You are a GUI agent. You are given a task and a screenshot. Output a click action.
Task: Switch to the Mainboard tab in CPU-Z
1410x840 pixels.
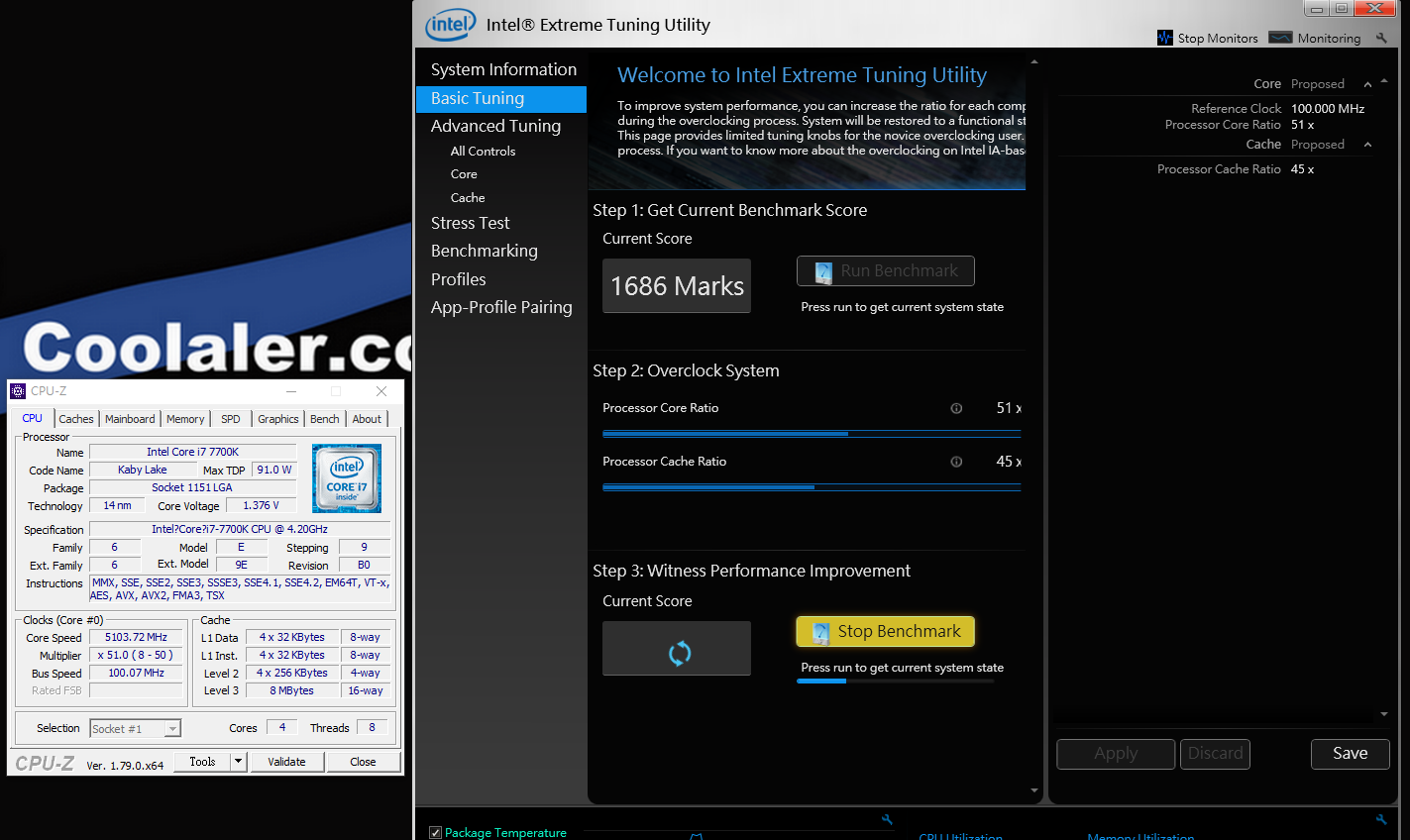coord(130,419)
